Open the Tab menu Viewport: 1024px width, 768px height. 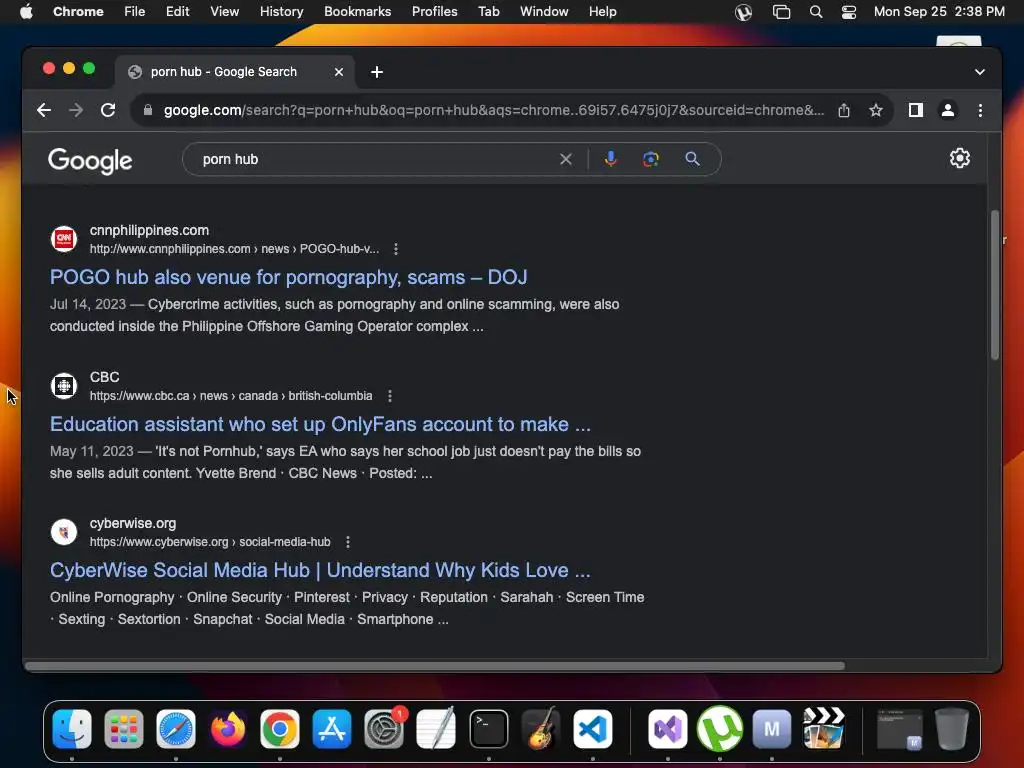[x=488, y=12]
